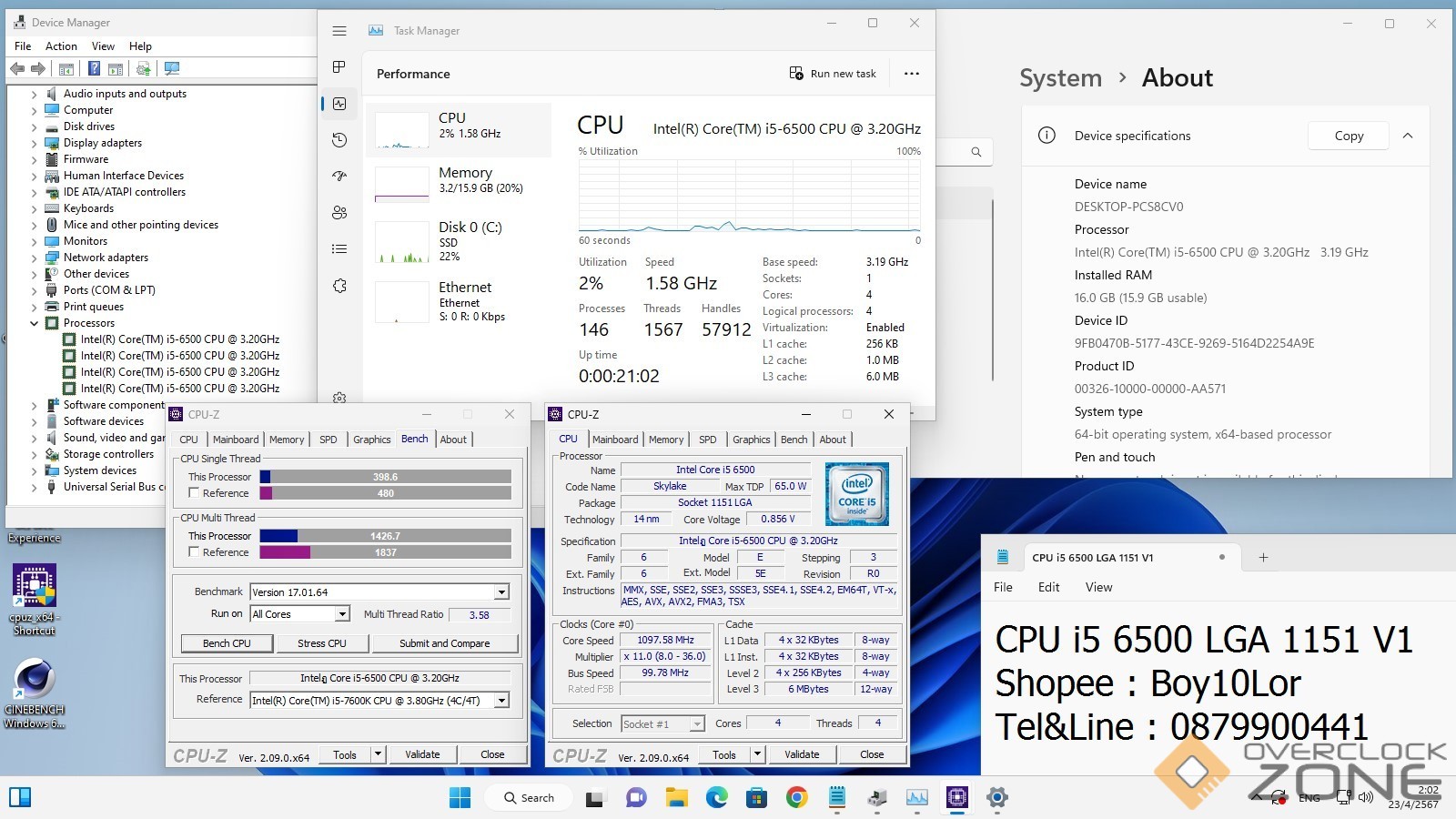The width and height of the screenshot is (1456, 819).
Task: Open the View menu in Device Manager
Action: (x=103, y=46)
